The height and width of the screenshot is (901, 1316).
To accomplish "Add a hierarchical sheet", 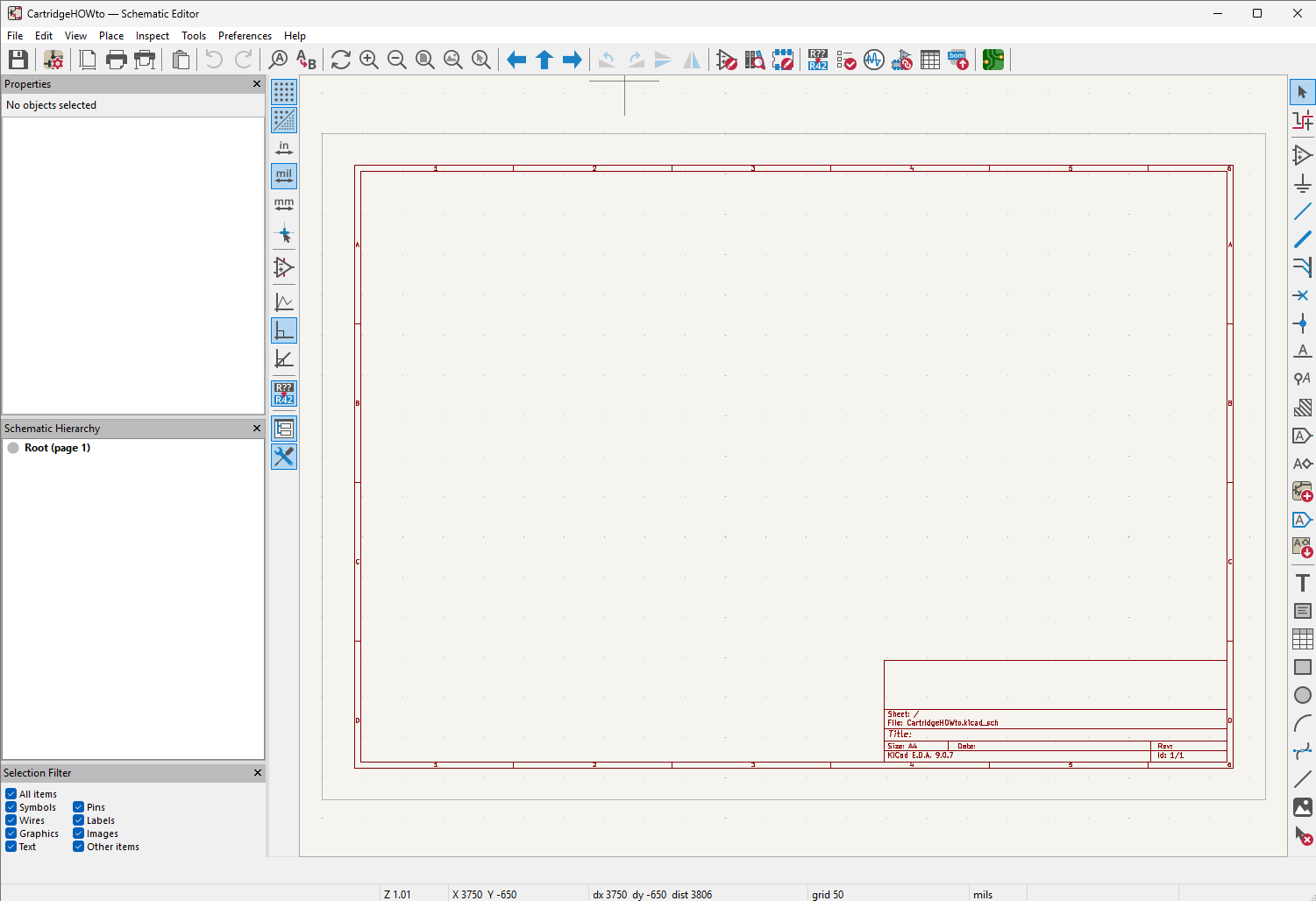I will pyautogui.click(x=1303, y=492).
